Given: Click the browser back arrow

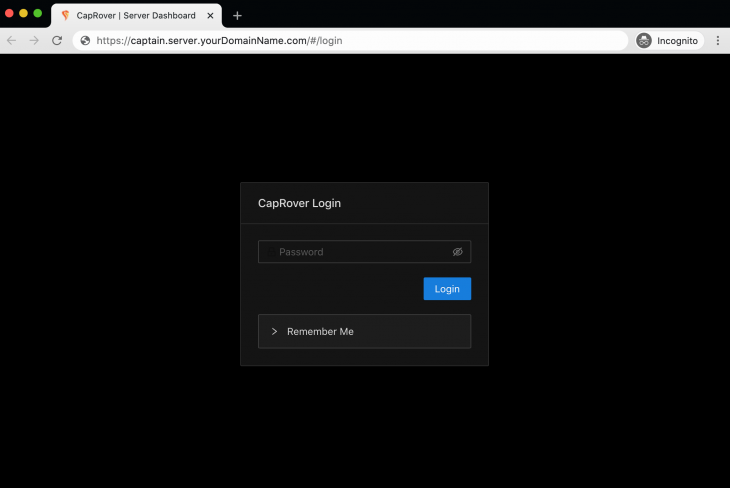Looking at the screenshot, I should click(x=12, y=41).
